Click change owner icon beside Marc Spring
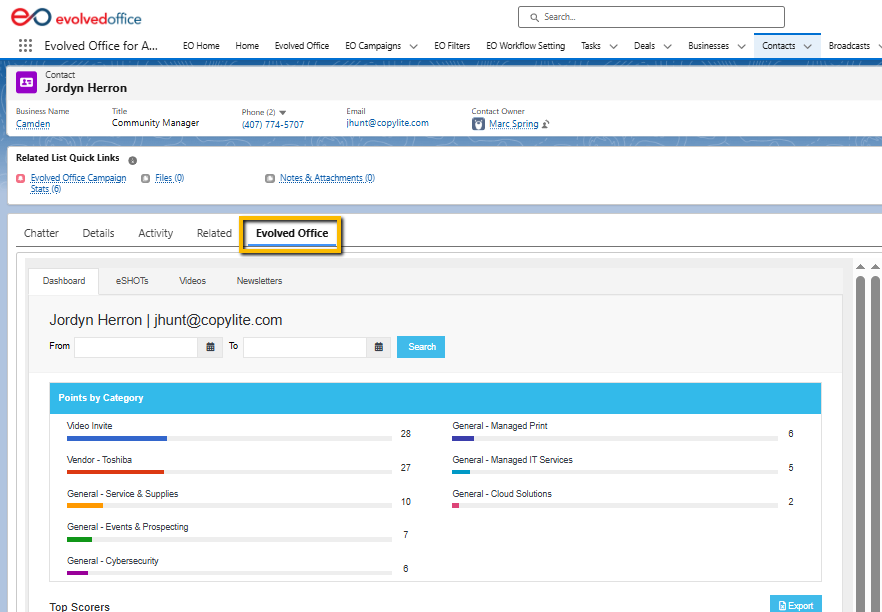Image resolution: width=882 pixels, height=612 pixels. 545,124
